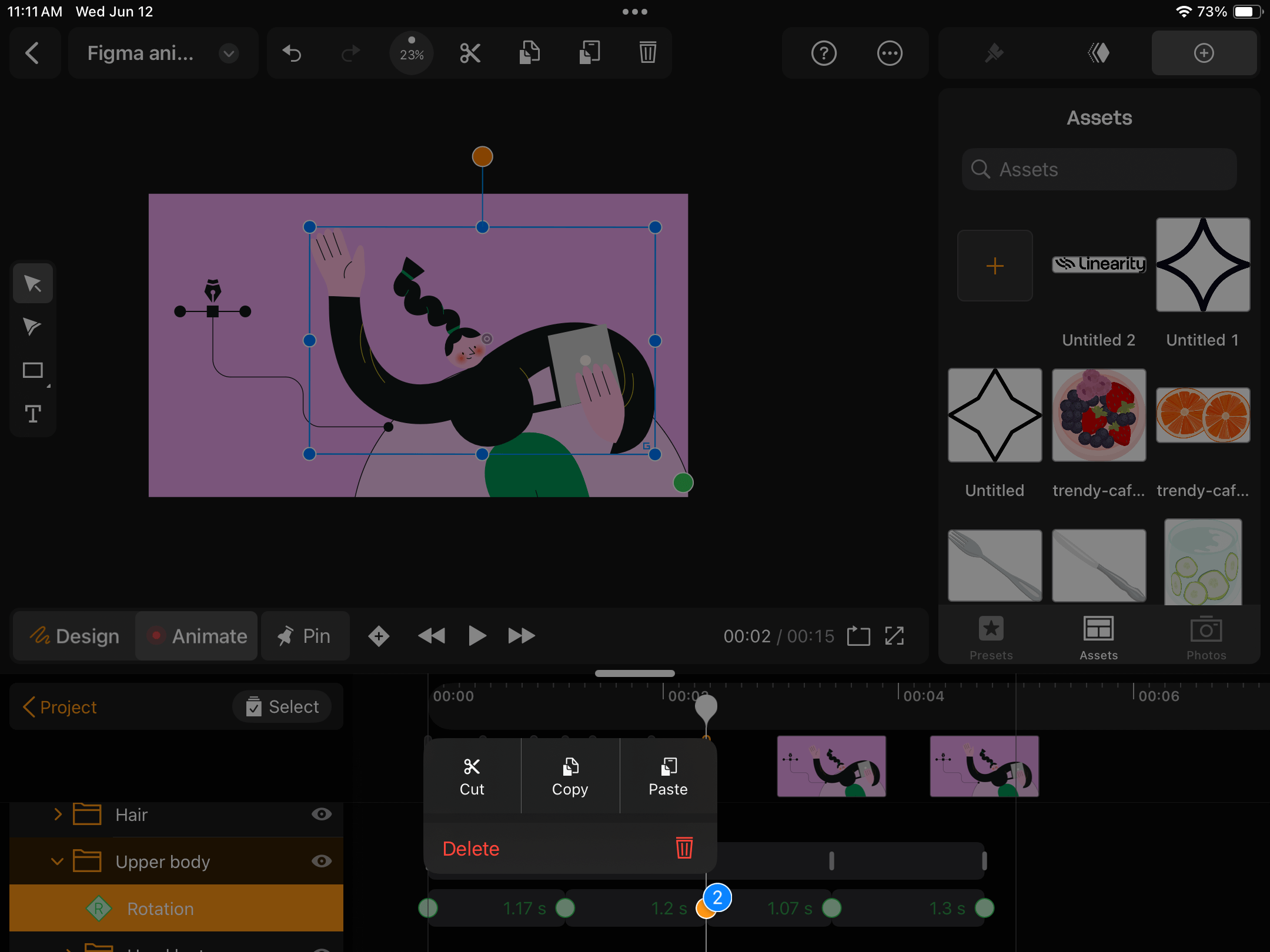Click the magic wand/pin icon in toolbar
Image resolution: width=1270 pixels, height=952 pixels.
pyautogui.click(x=993, y=54)
